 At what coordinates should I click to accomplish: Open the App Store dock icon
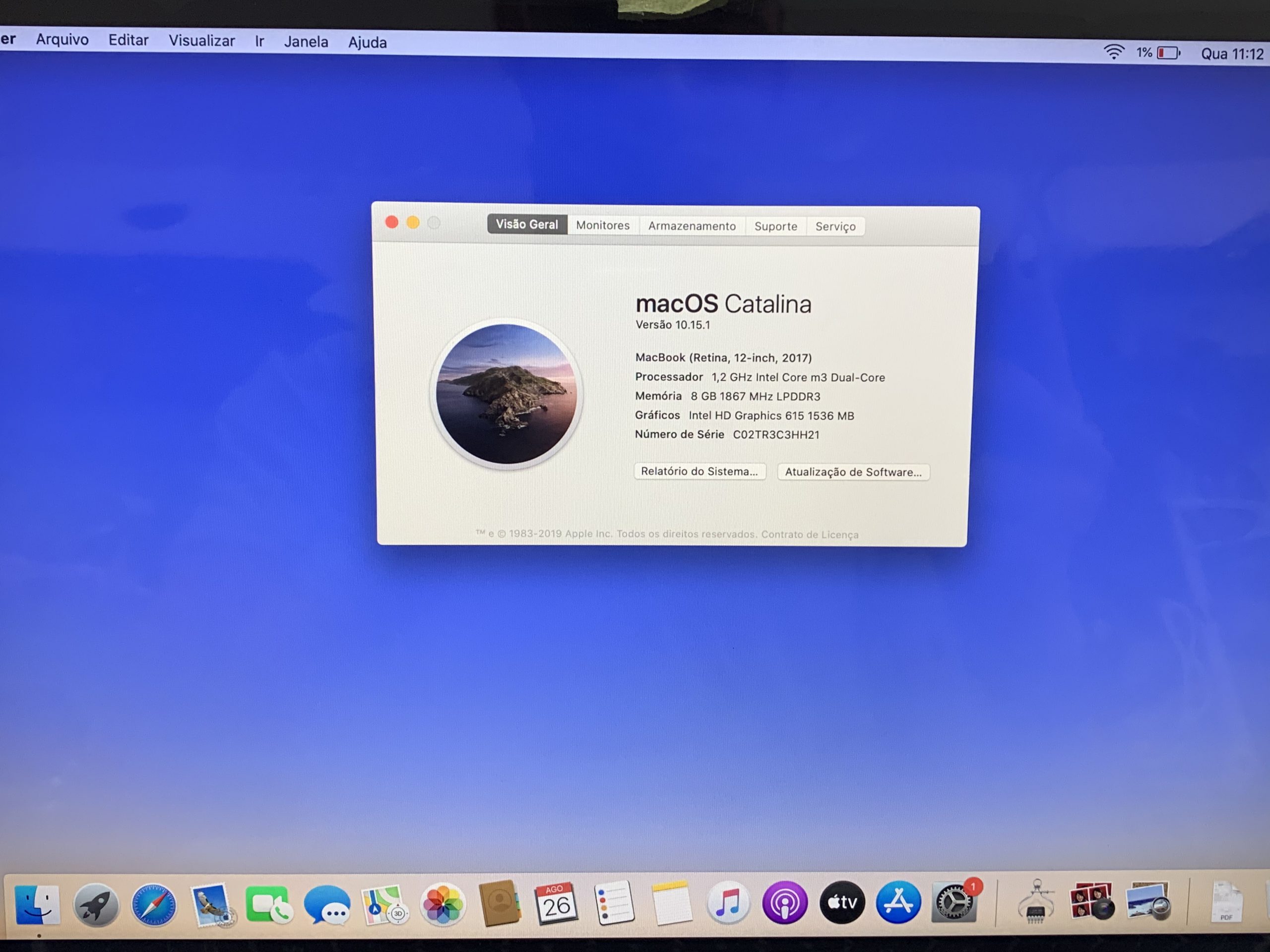(898, 902)
